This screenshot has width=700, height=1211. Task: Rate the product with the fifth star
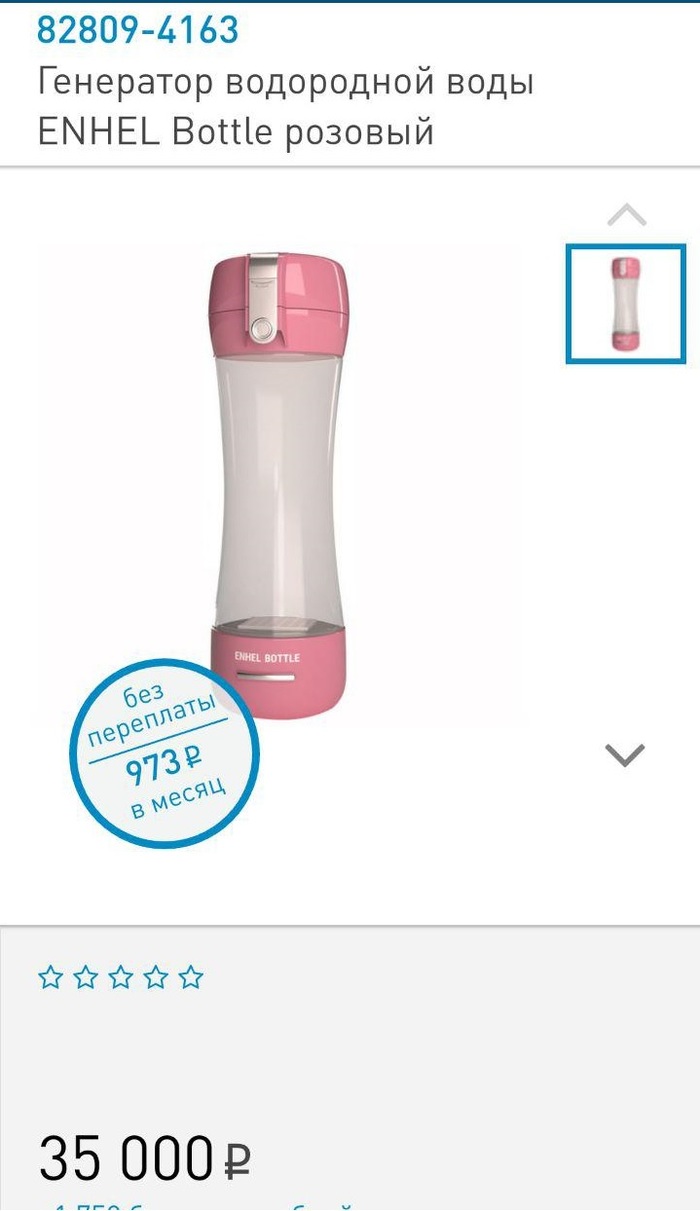click(191, 978)
